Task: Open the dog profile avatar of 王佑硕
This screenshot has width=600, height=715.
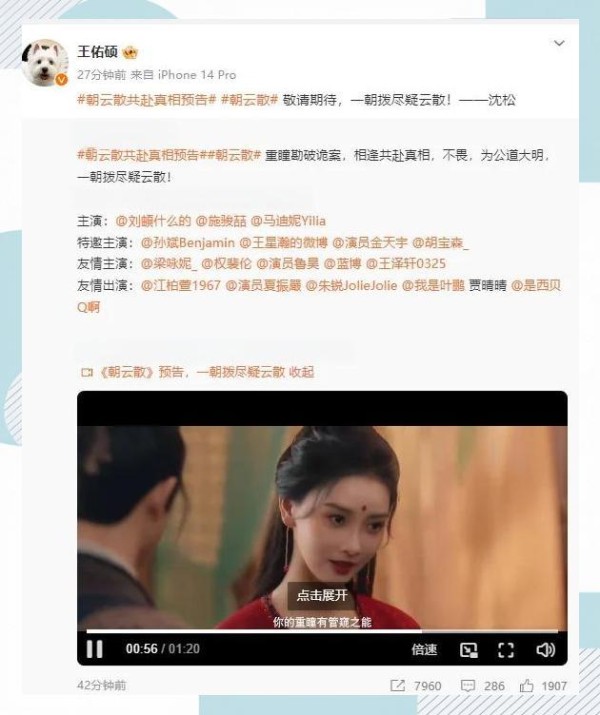Action: pos(45,63)
